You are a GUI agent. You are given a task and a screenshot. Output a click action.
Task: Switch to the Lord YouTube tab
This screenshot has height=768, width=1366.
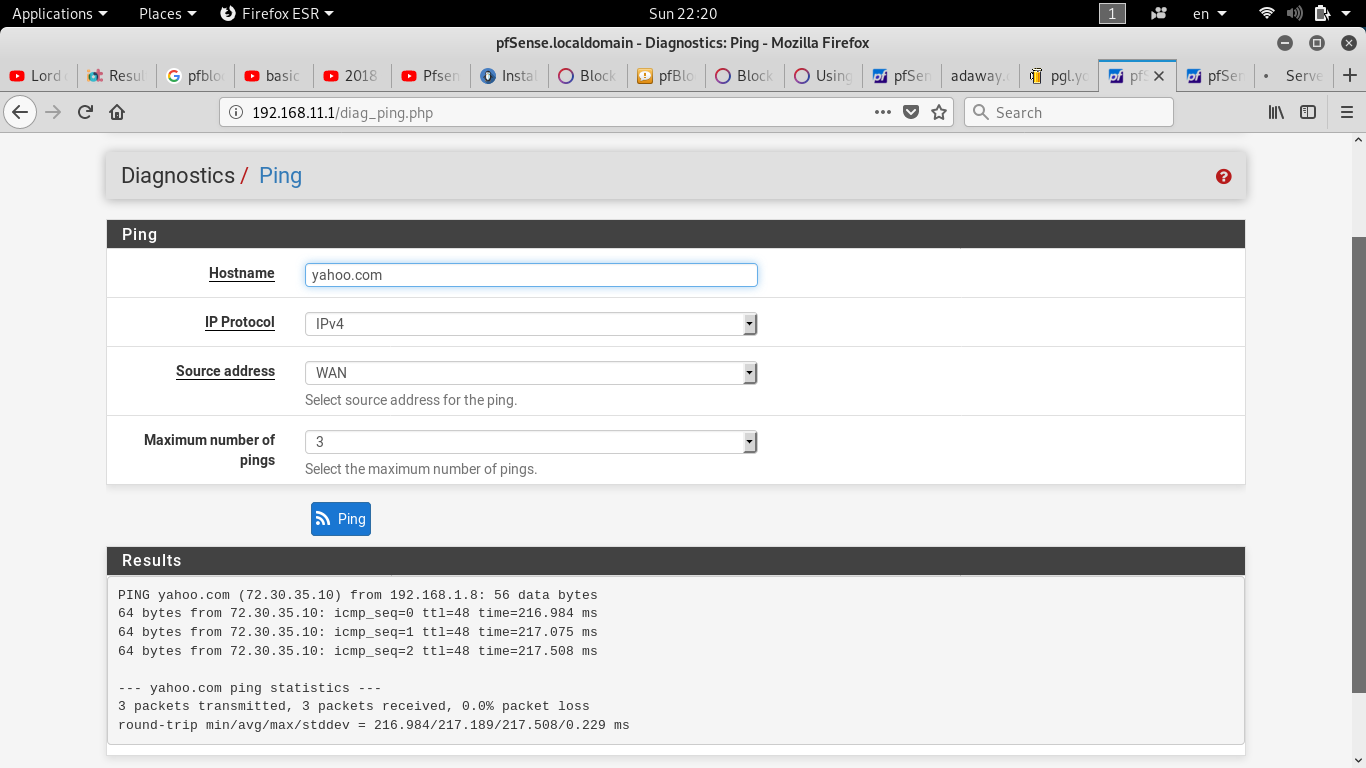pyautogui.click(x=39, y=75)
